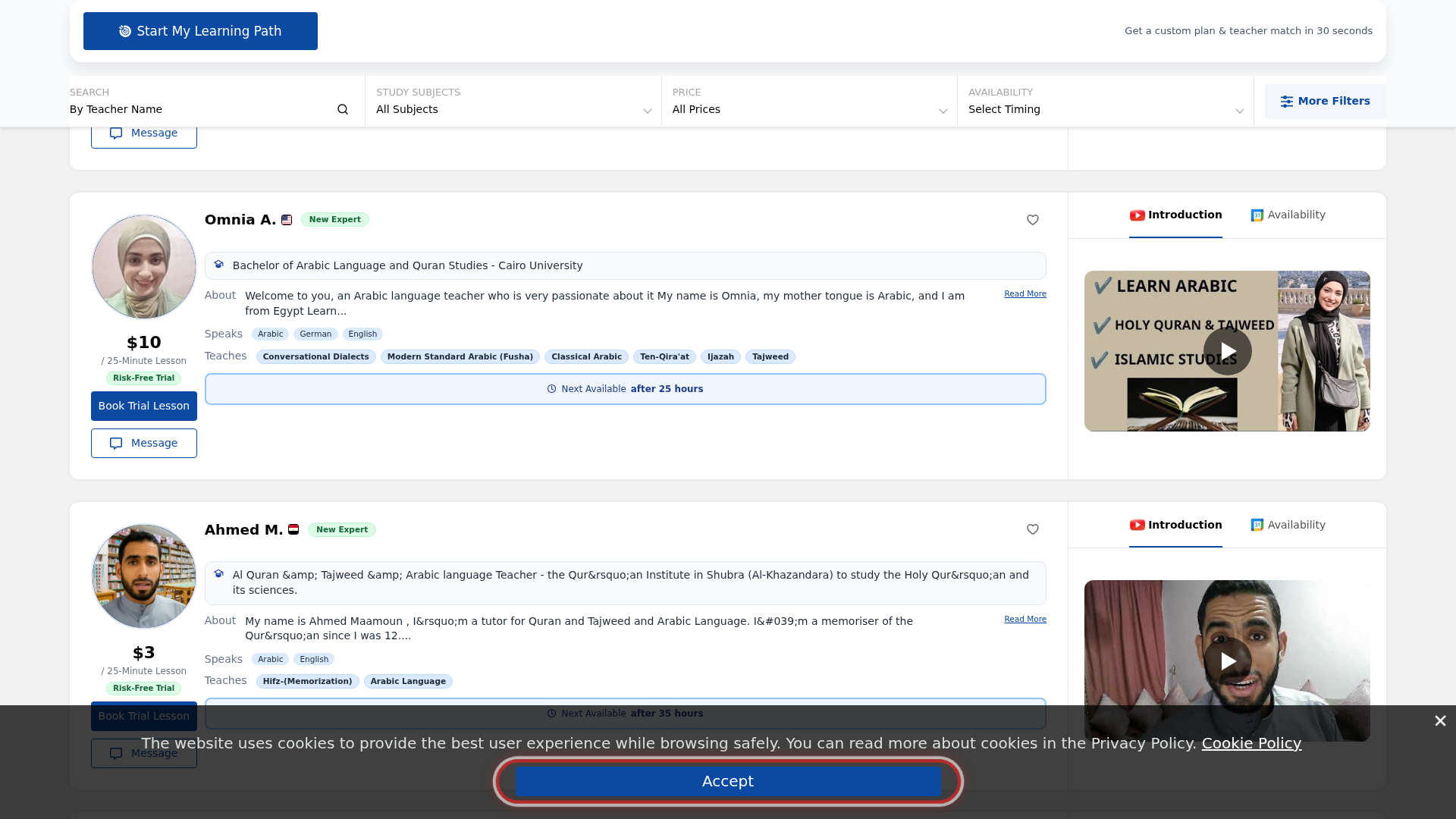This screenshot has height=819, width=1456.
Task: Click the Hifz-(Memorization) tag
Action: pos(308,682)
